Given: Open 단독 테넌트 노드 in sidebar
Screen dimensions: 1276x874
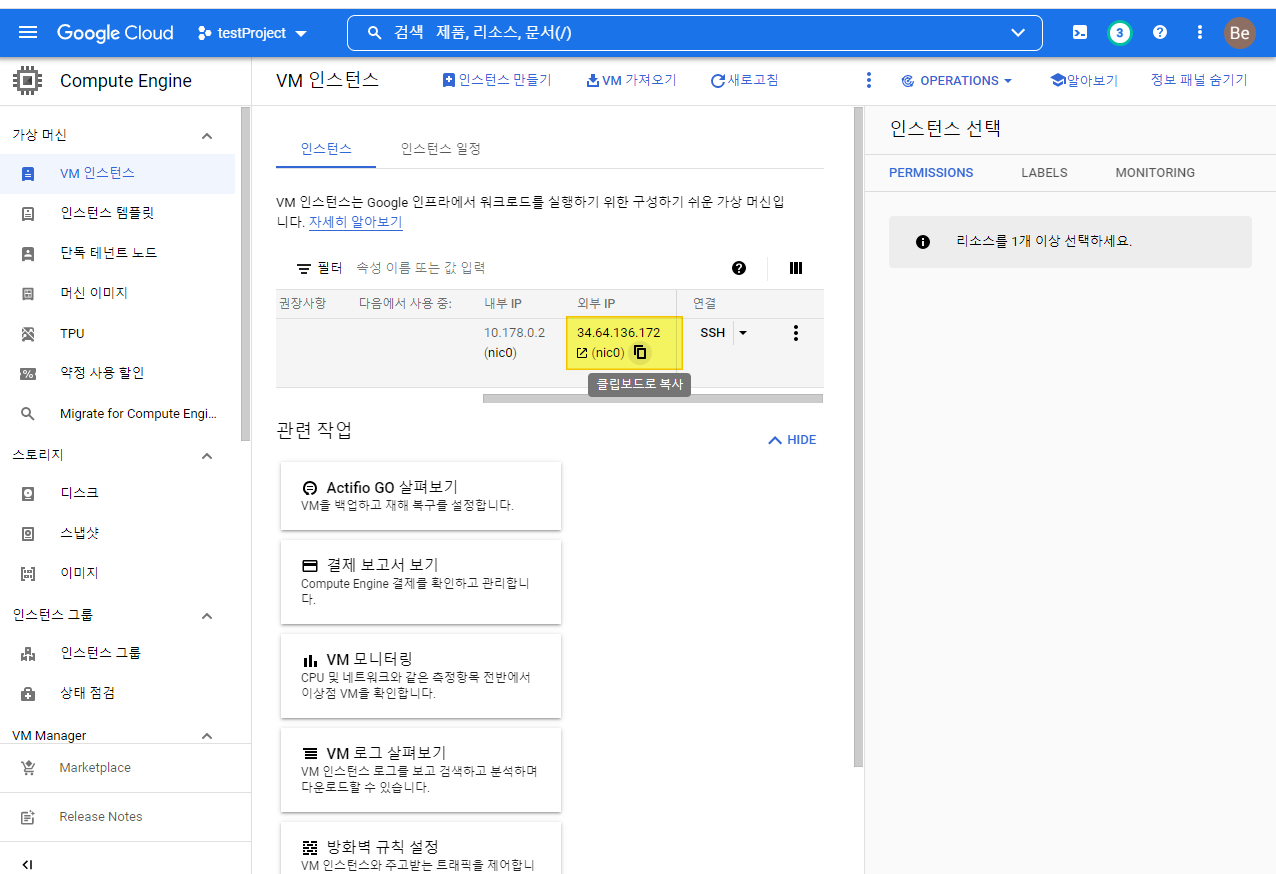Looking at the screenshot, I should click(x=117, y=253).
